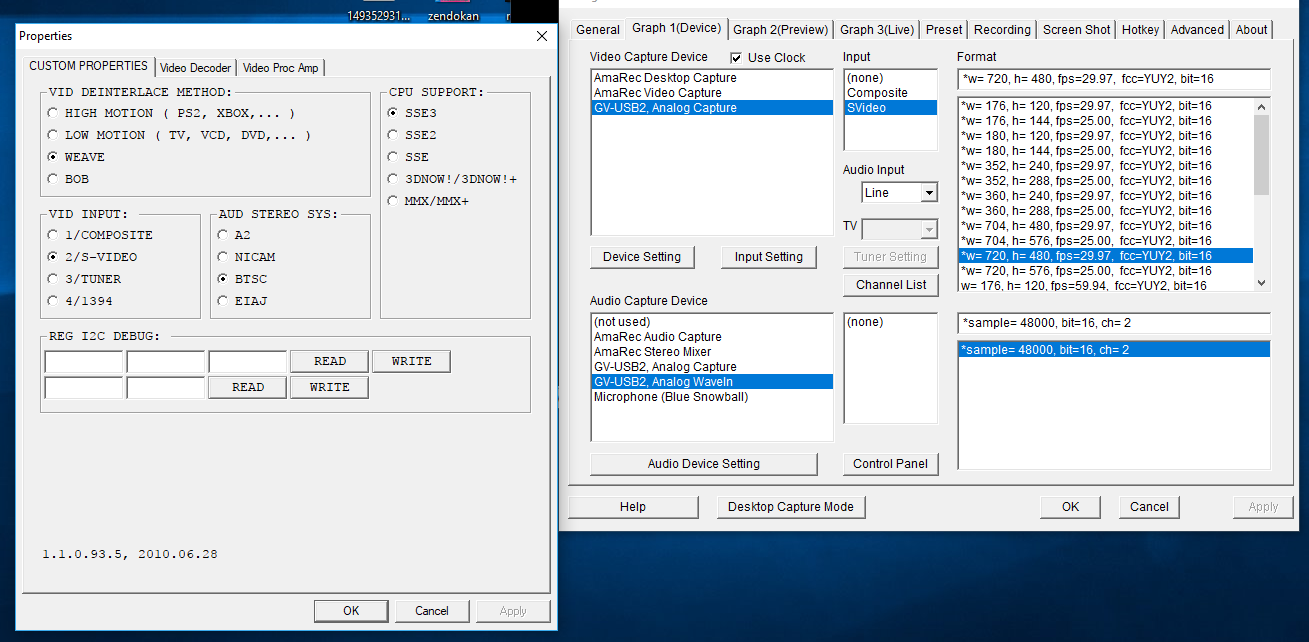Click the Input Setting button

click(769, 257)
